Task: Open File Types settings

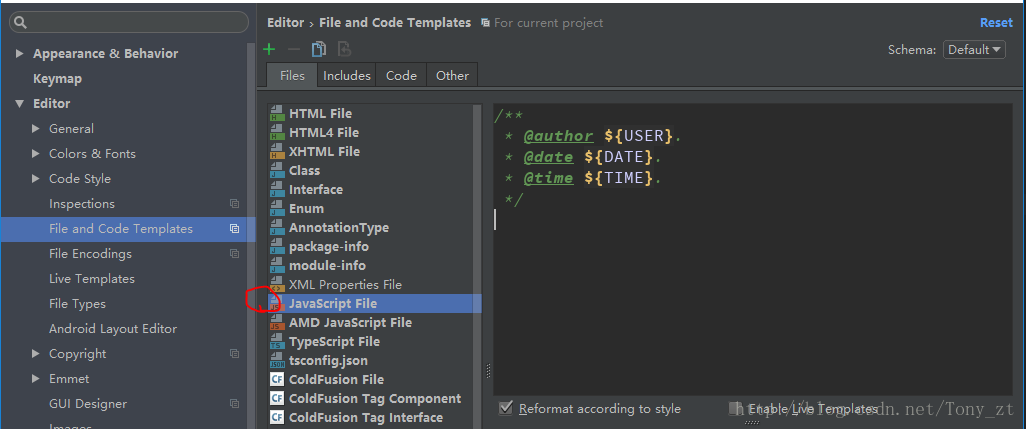Action: coord(77,303)
